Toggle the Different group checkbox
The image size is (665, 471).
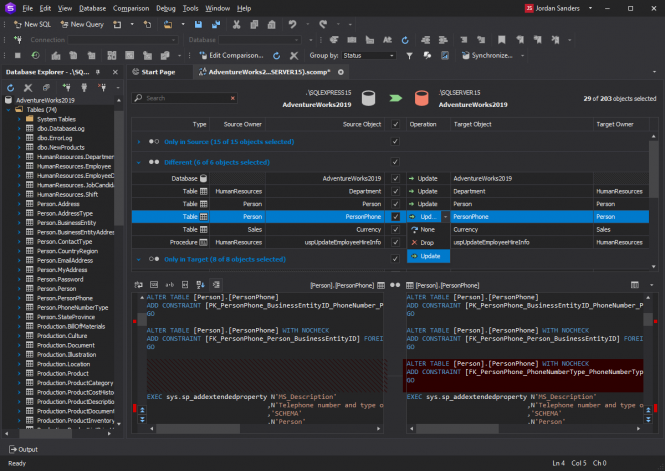[395, 162]
